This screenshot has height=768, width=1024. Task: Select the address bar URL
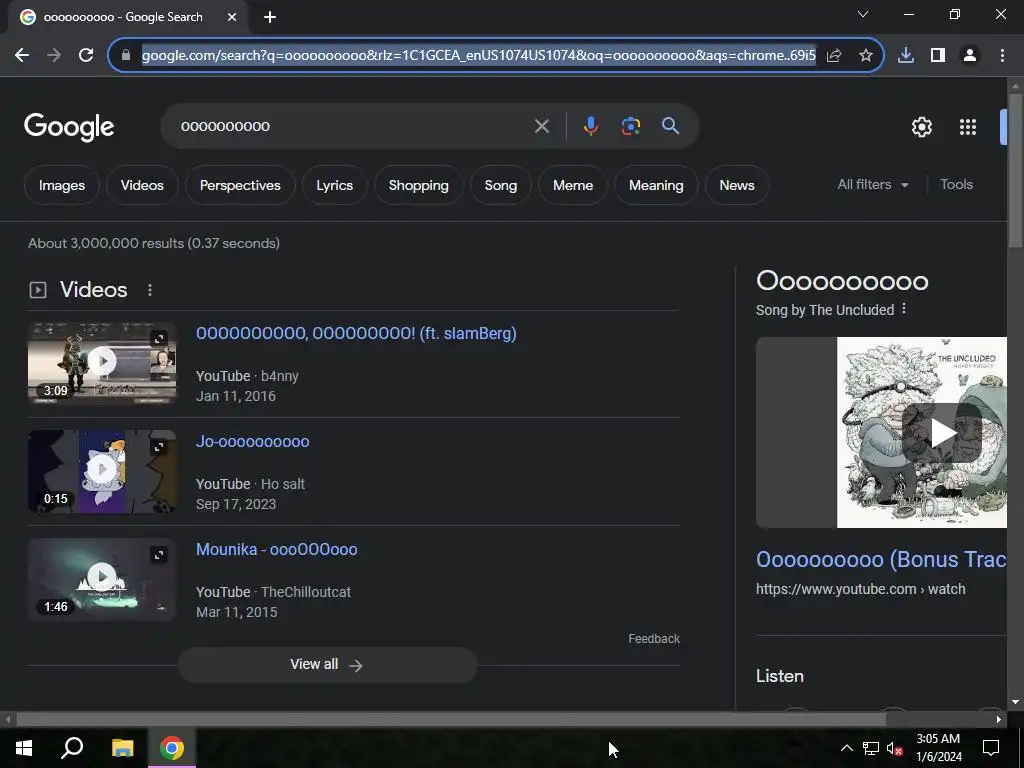pos(479,56)
